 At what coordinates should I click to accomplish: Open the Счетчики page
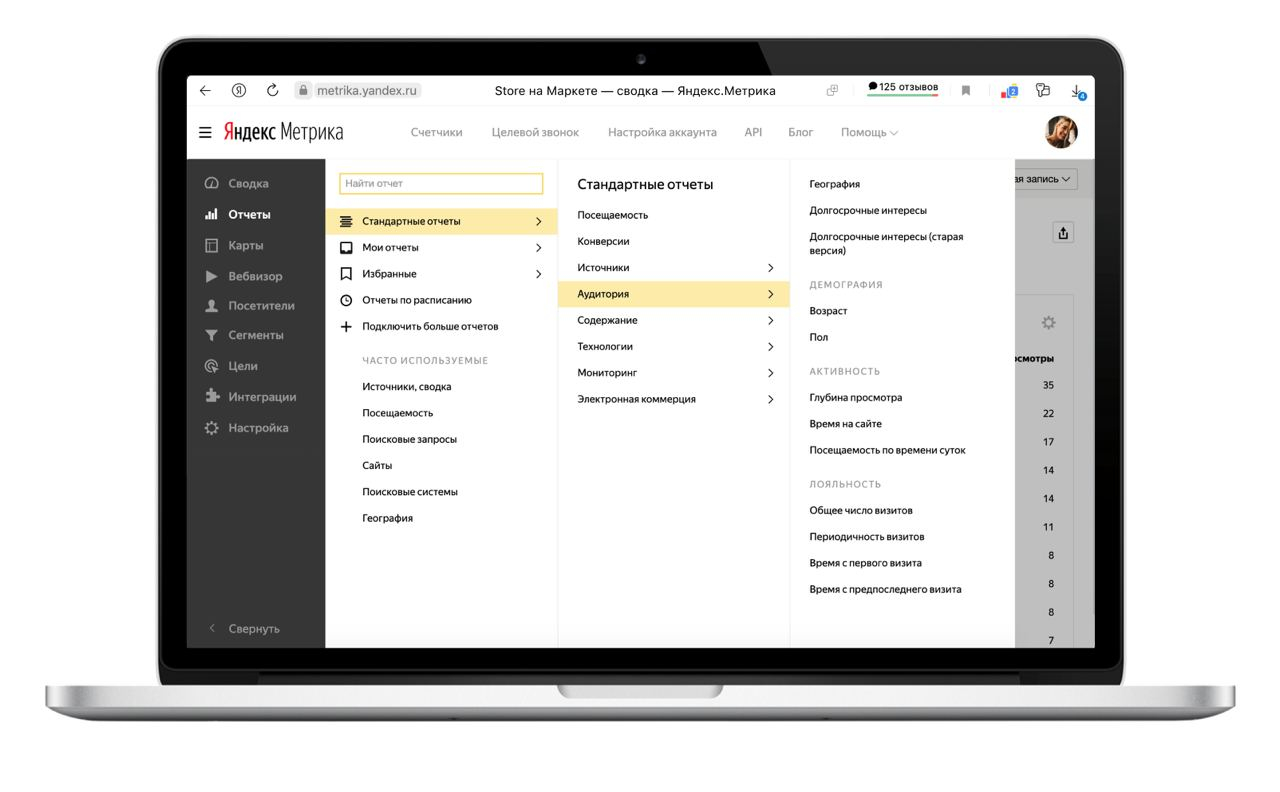pyautogui.click(x=437, y=132)
